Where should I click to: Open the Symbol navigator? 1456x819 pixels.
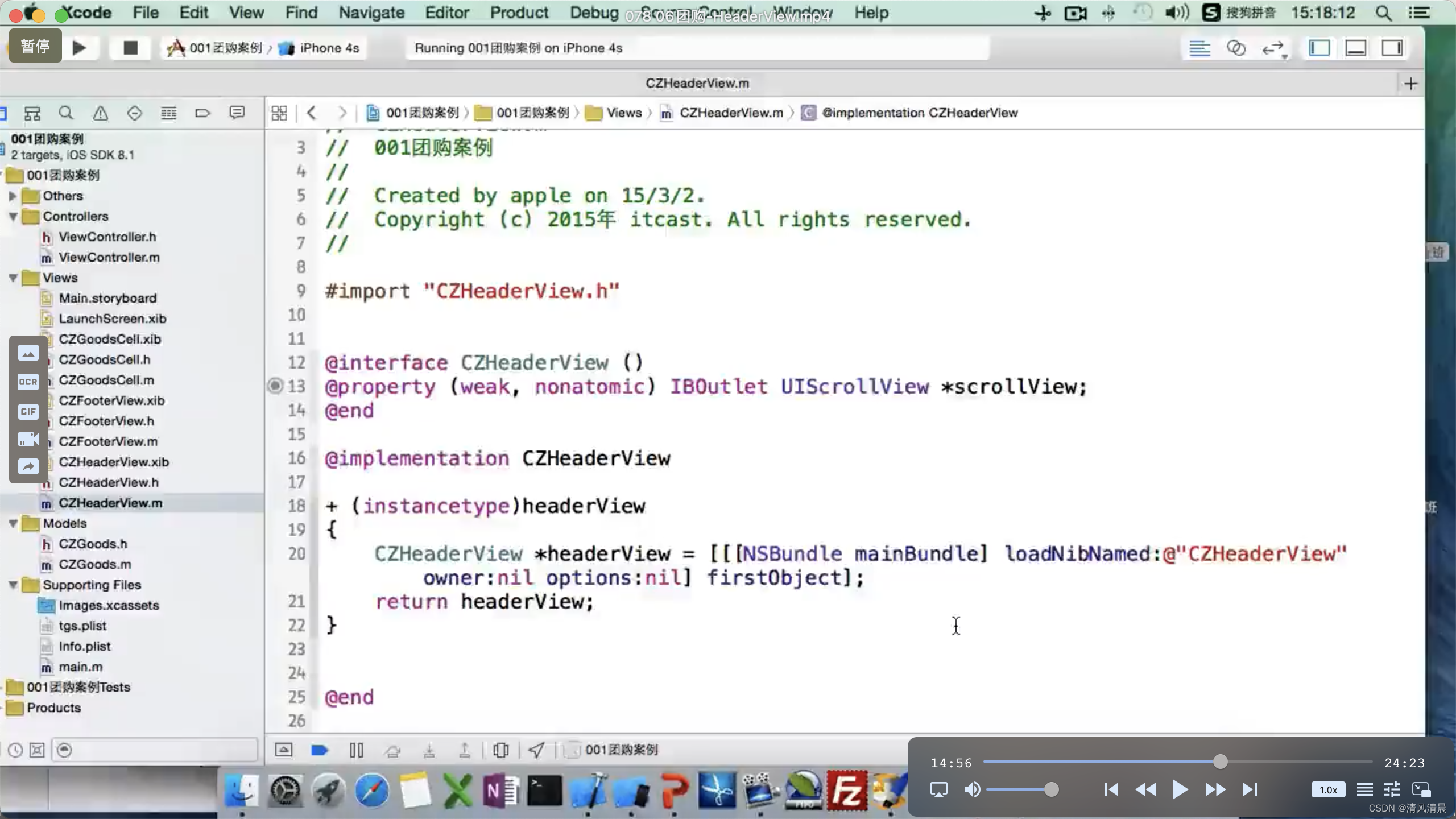tap(32, 113)
